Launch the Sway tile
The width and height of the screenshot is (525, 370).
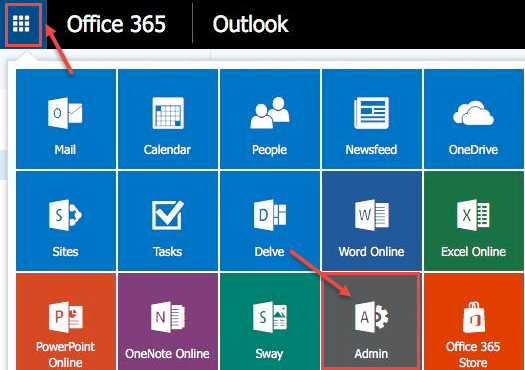click(270, 321)
